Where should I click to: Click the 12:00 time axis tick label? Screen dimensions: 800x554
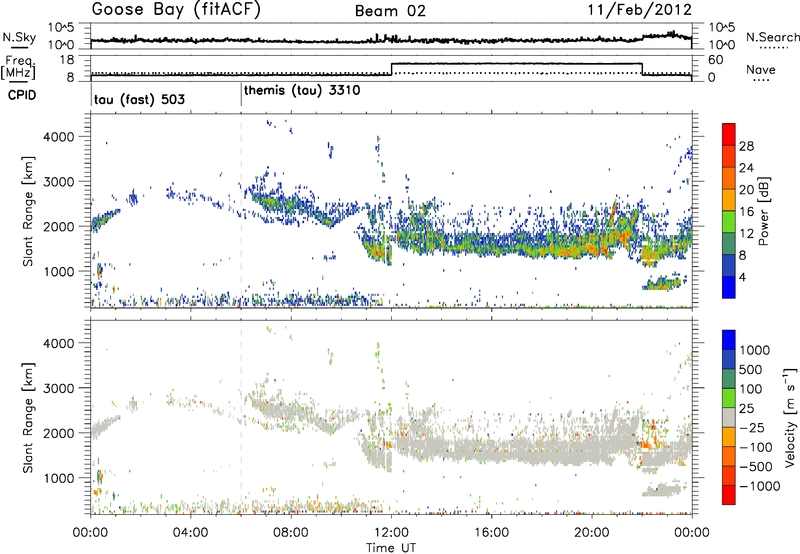point(391,533)
